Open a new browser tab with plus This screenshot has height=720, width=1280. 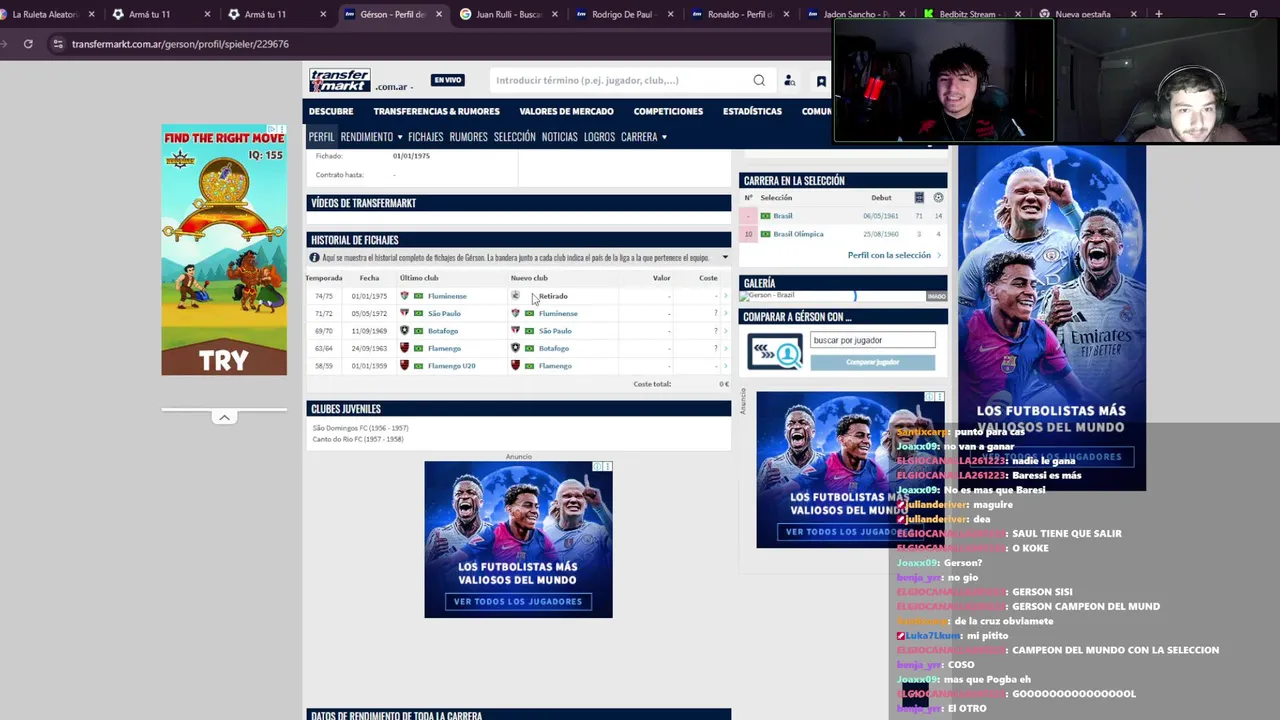pos(1158,14)
